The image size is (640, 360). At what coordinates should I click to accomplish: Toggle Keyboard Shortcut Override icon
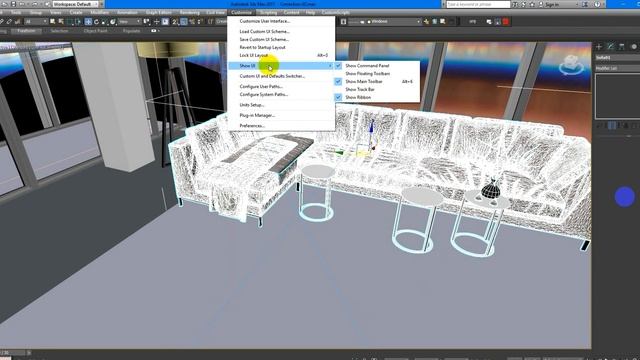[x=165, y=22]
